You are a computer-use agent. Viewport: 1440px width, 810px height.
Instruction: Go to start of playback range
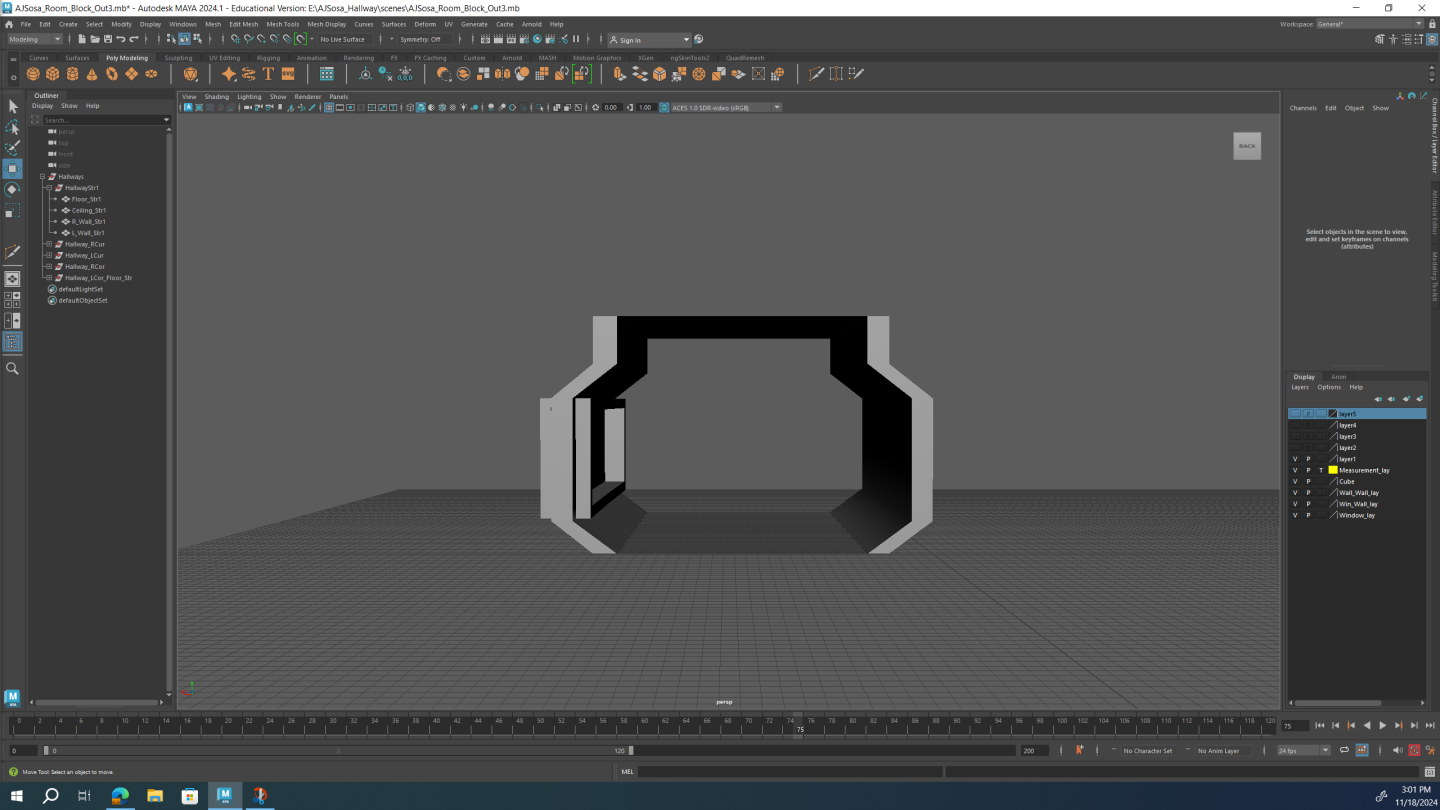(x=1319, y=726)
